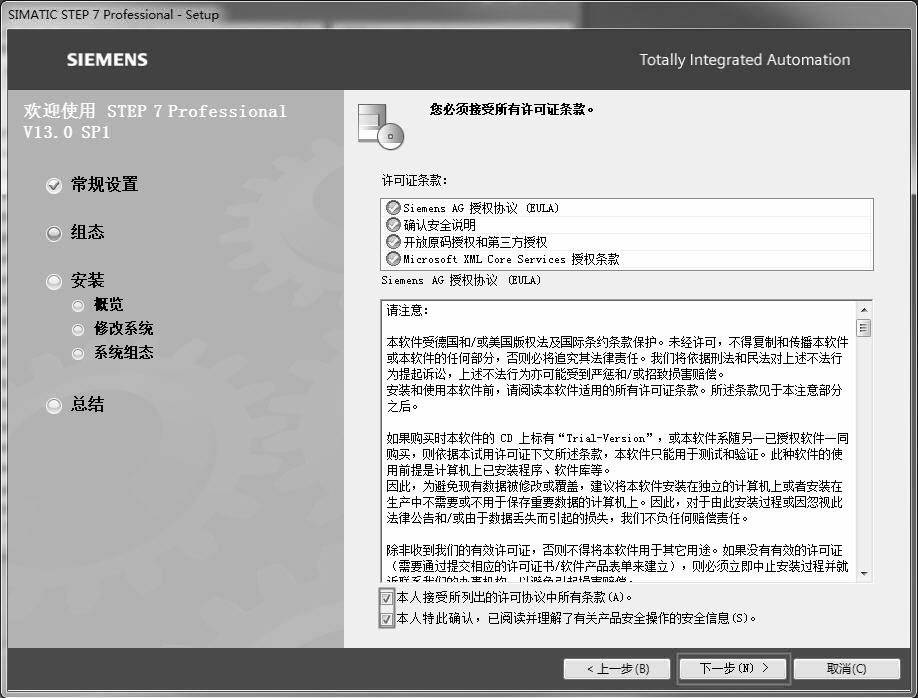
Task: Click the 开放原码授权和第三方授权 status icon
Action: pyautogui.click(x=393, y=242)
